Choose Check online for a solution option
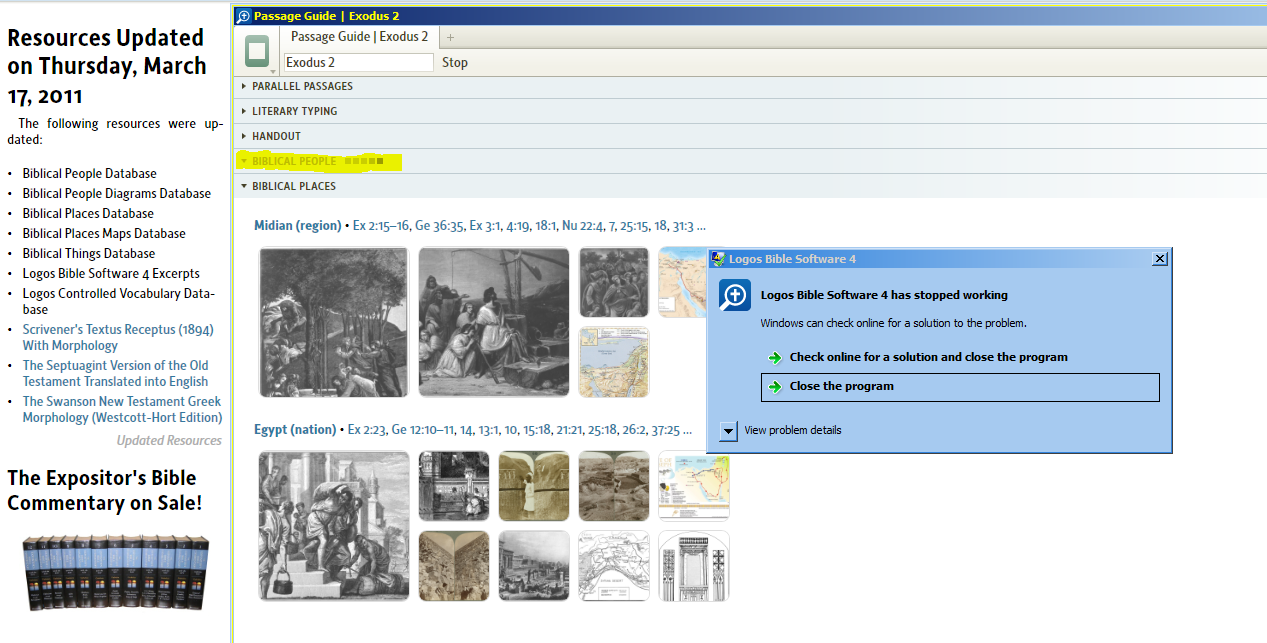The width and height of the screenshot is (1267, 643). (x=928, y=357)
